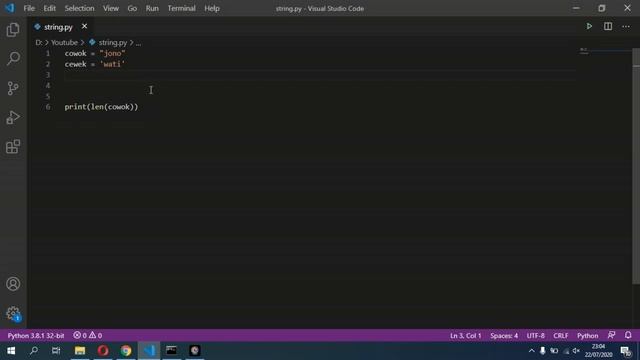Open the Manage gear icon
Viewport: 640px width, 360px height.
pos(13,313)
